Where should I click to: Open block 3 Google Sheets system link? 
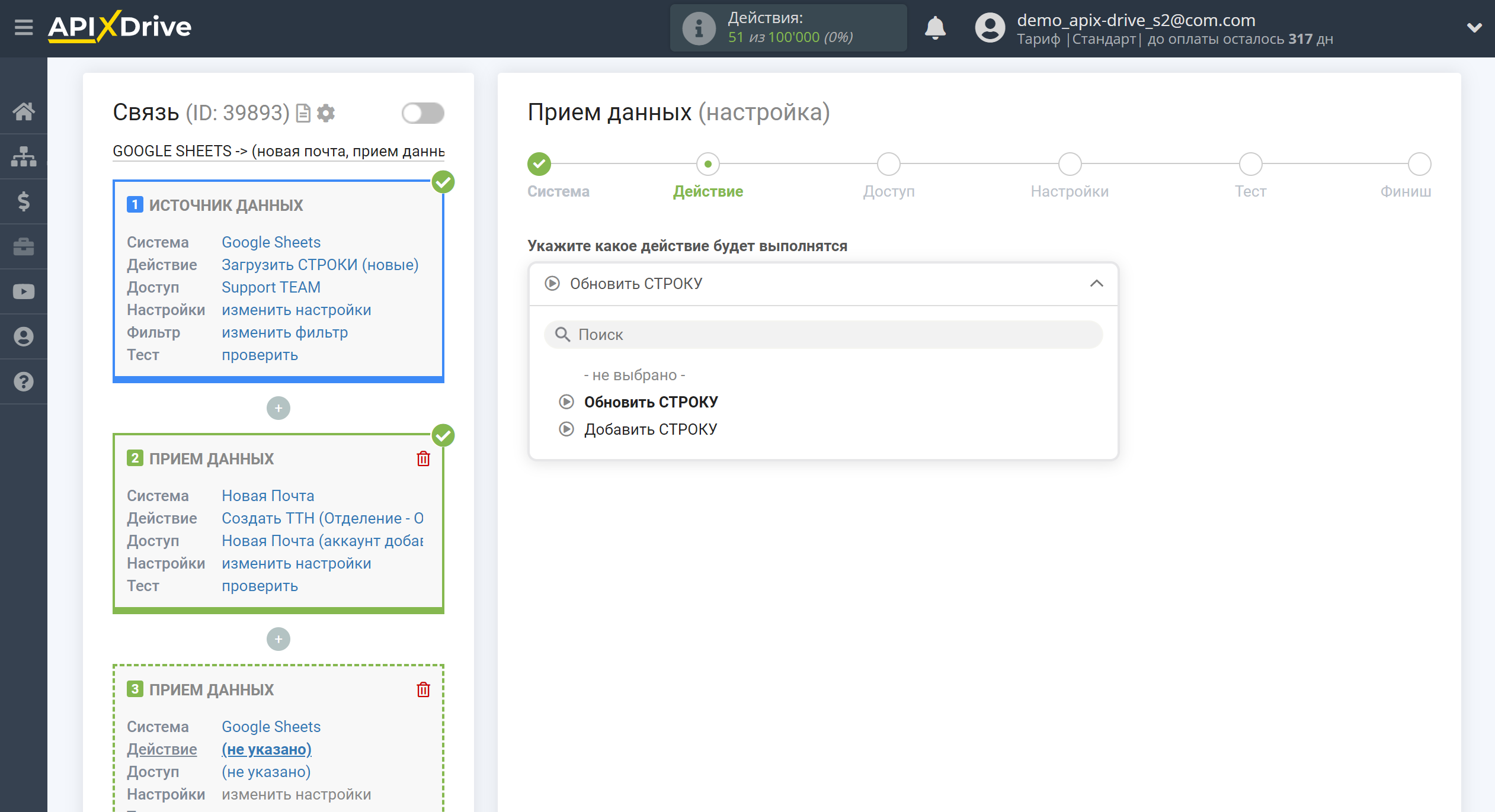pyautogui.click(x=271, y=726)
